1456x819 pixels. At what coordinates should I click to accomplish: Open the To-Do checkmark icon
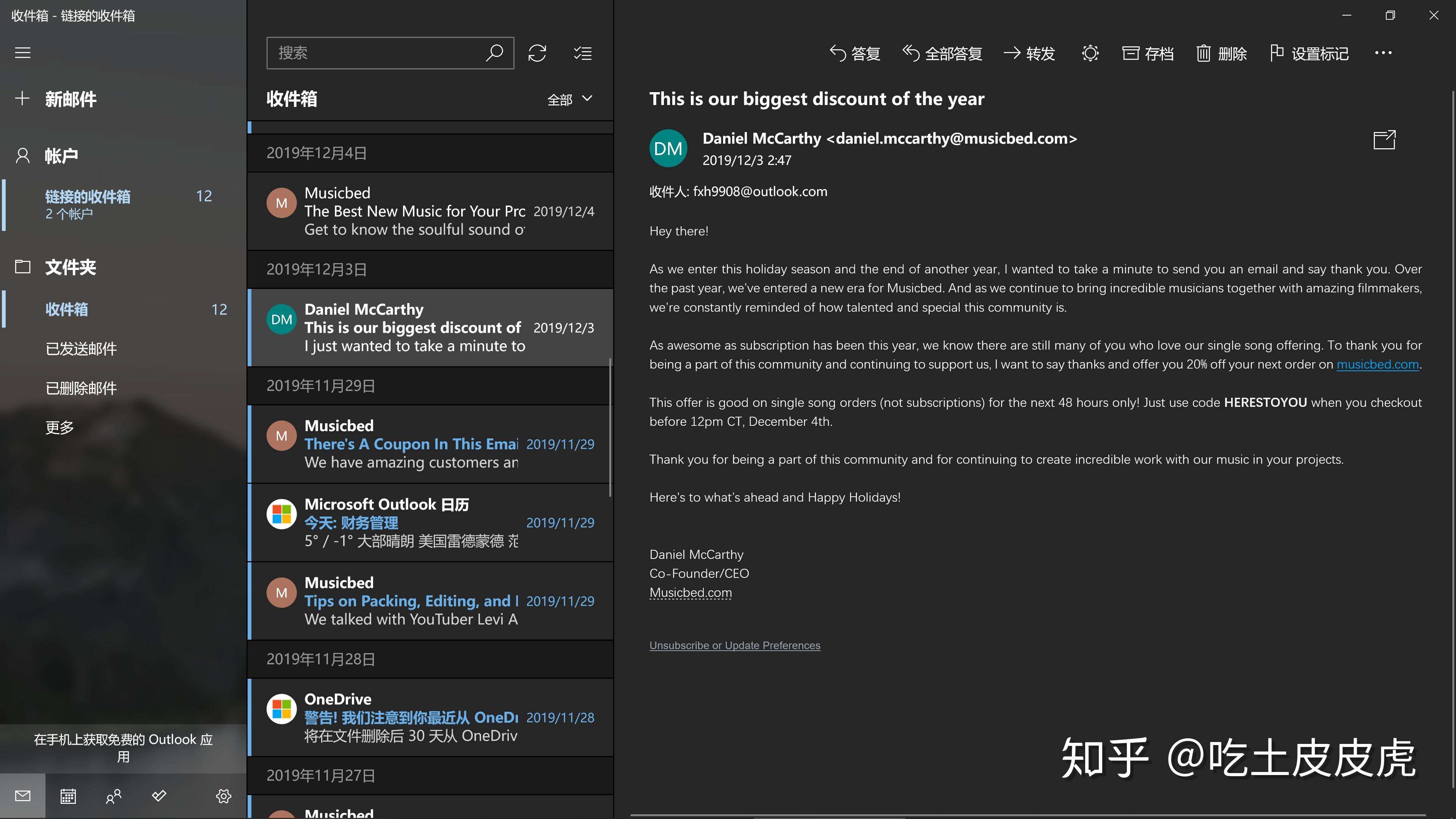(x=159, y=796)
